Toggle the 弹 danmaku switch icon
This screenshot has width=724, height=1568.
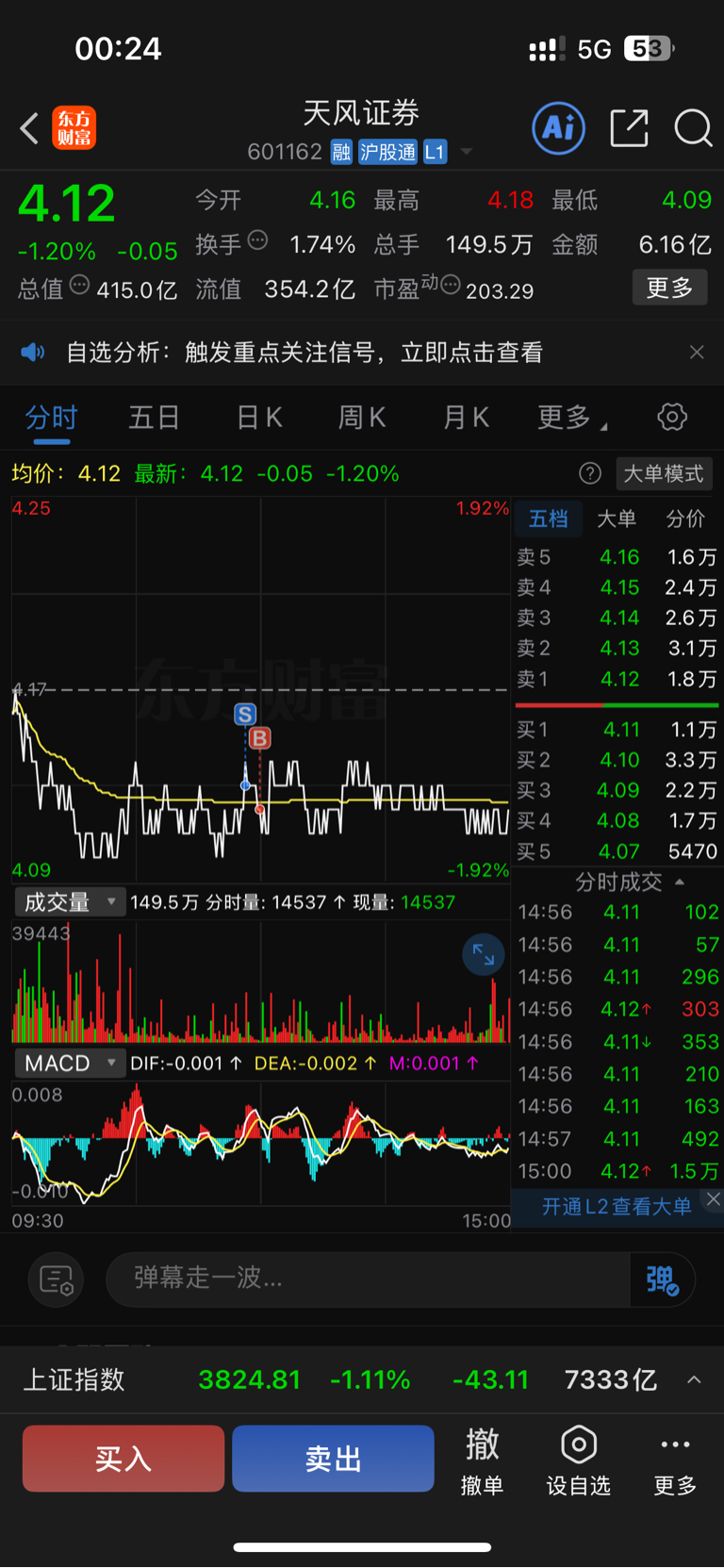coord(662,1279)
